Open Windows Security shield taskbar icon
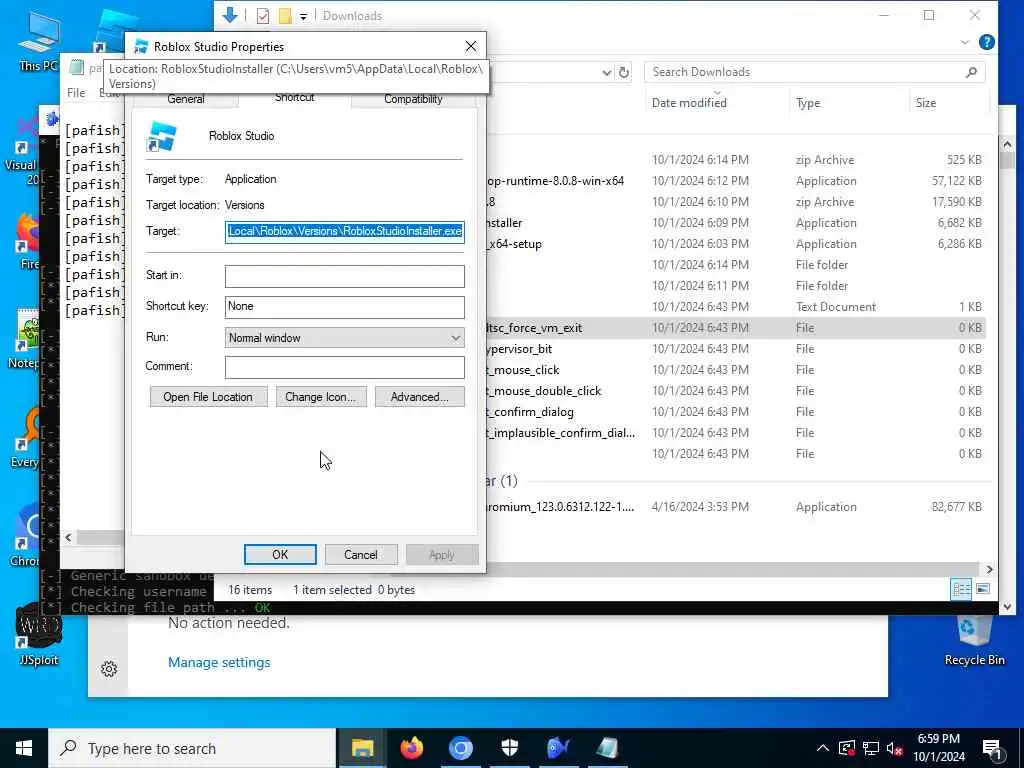 tap(509, 748)
